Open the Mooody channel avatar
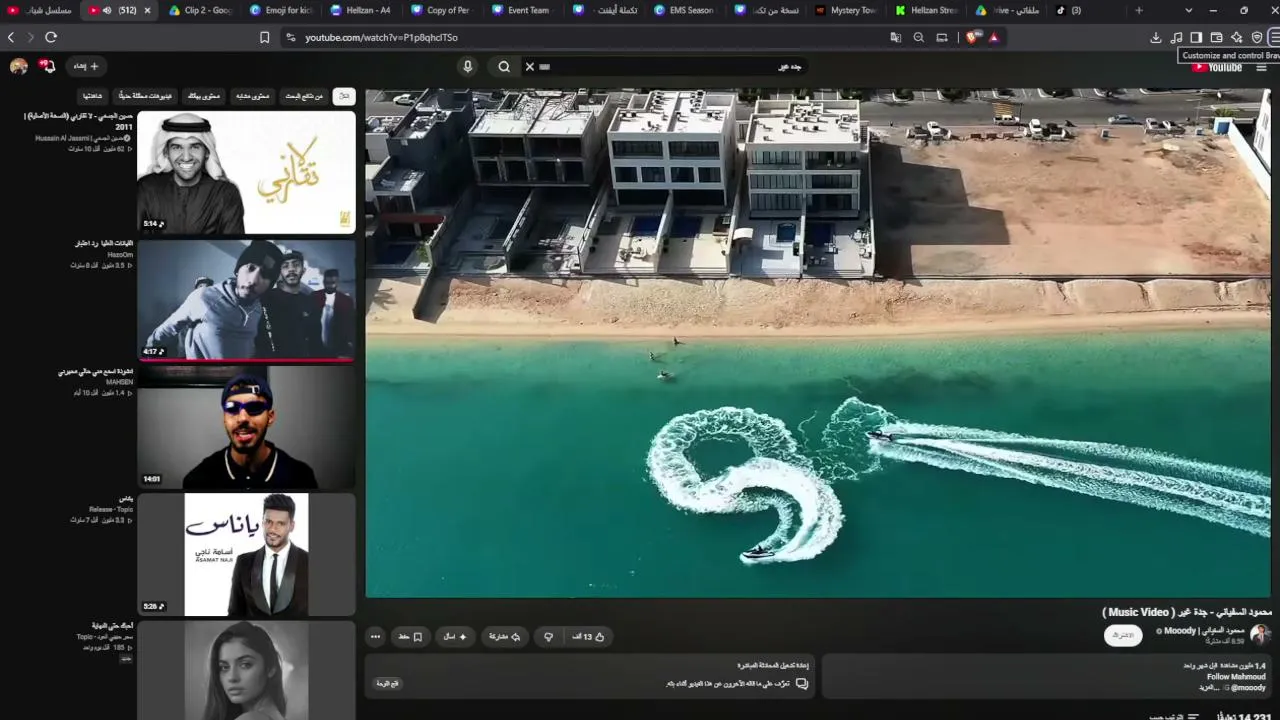The width and height of the screenshot is (1280, 720). click(x=1260, y=634)
